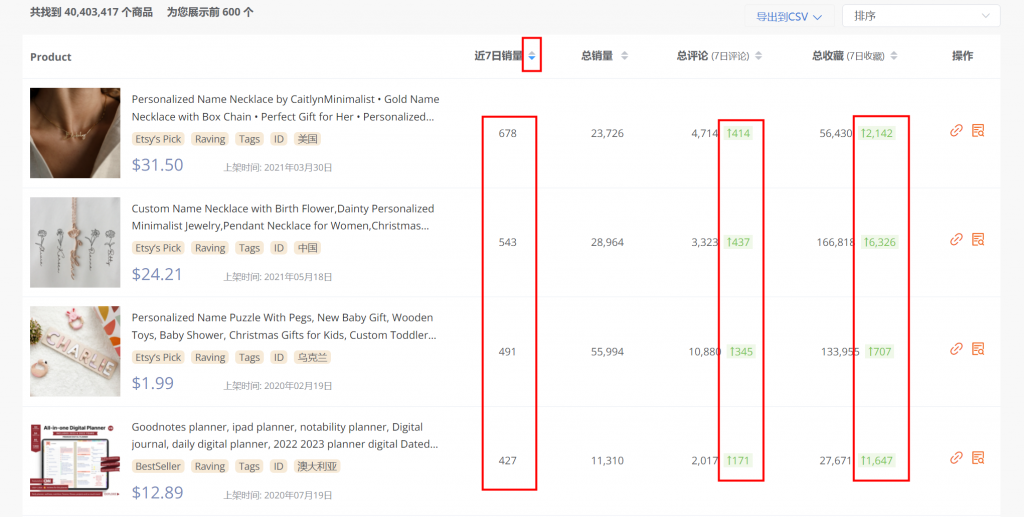Sort table by 总收藏 column

pyautogui.click(x=894, y=57)
